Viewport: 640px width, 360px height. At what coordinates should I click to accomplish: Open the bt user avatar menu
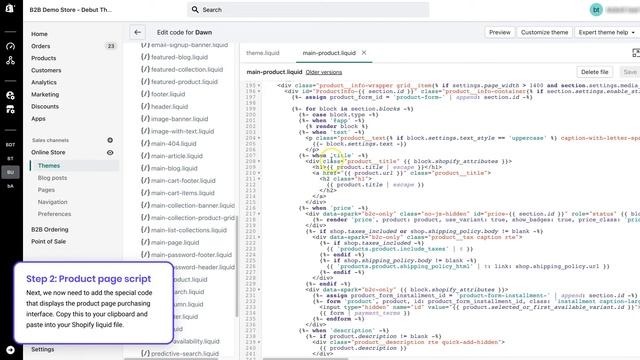point(596,10)
